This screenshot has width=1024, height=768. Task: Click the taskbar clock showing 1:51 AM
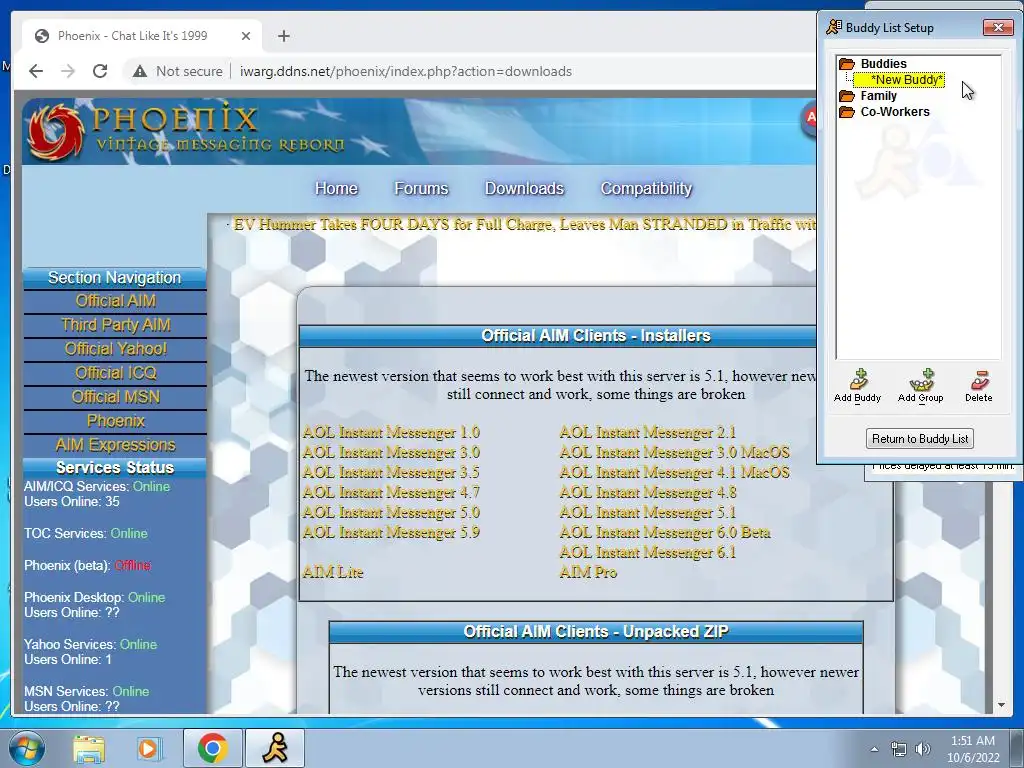(972, 749)
